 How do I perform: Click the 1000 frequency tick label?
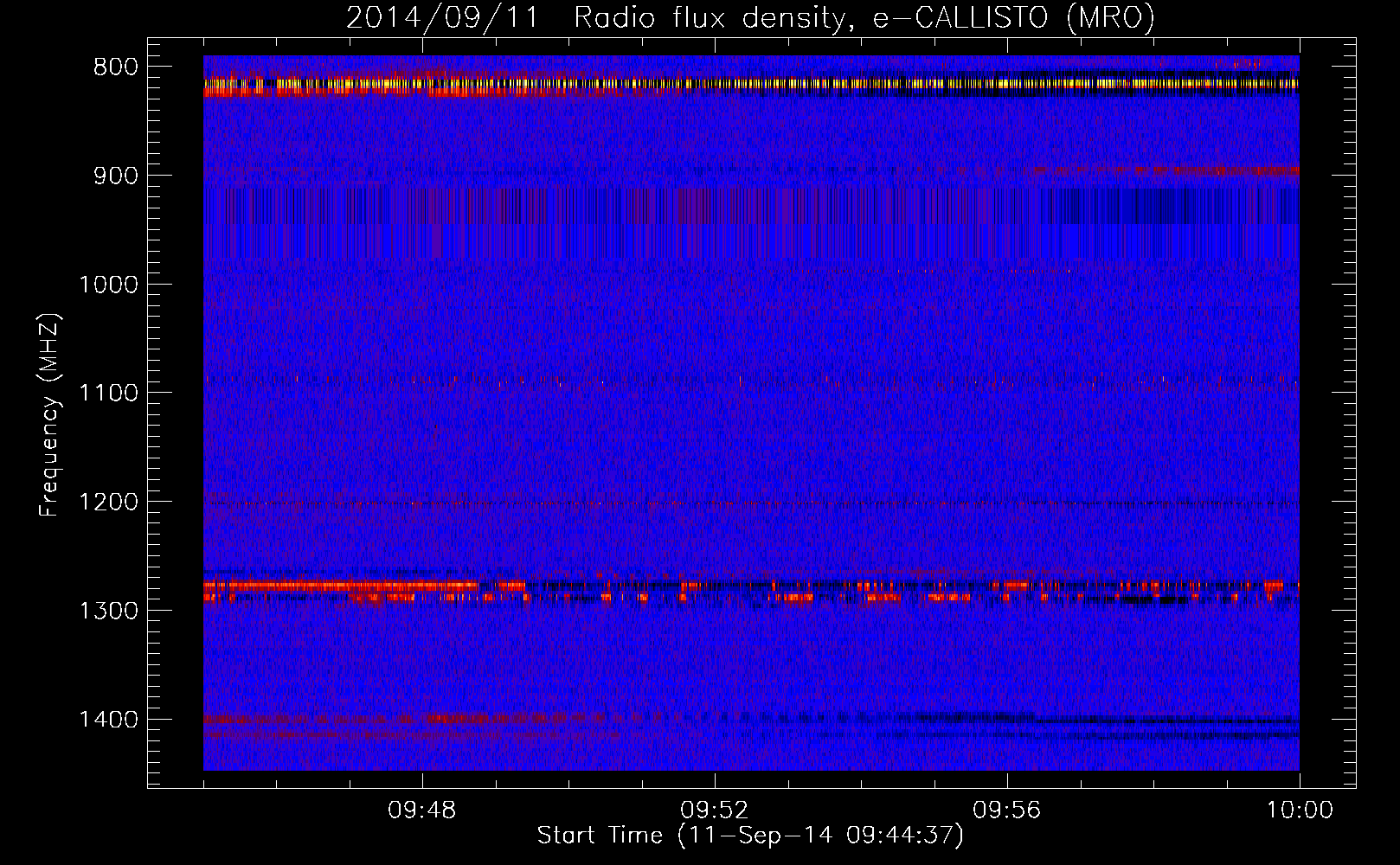point(108,285)
